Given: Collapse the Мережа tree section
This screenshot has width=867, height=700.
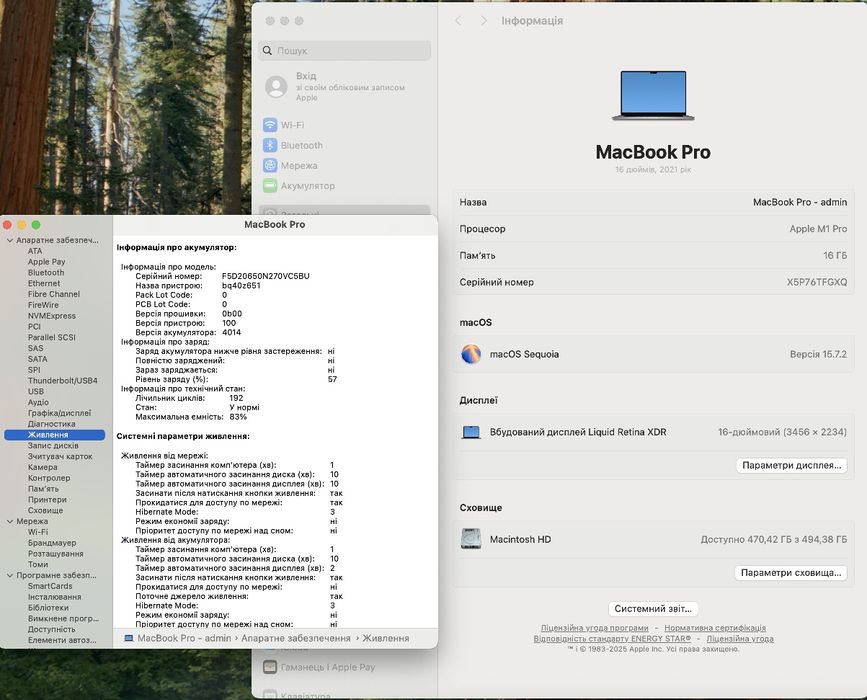Looking at the screenshot, I should (10, 521).
